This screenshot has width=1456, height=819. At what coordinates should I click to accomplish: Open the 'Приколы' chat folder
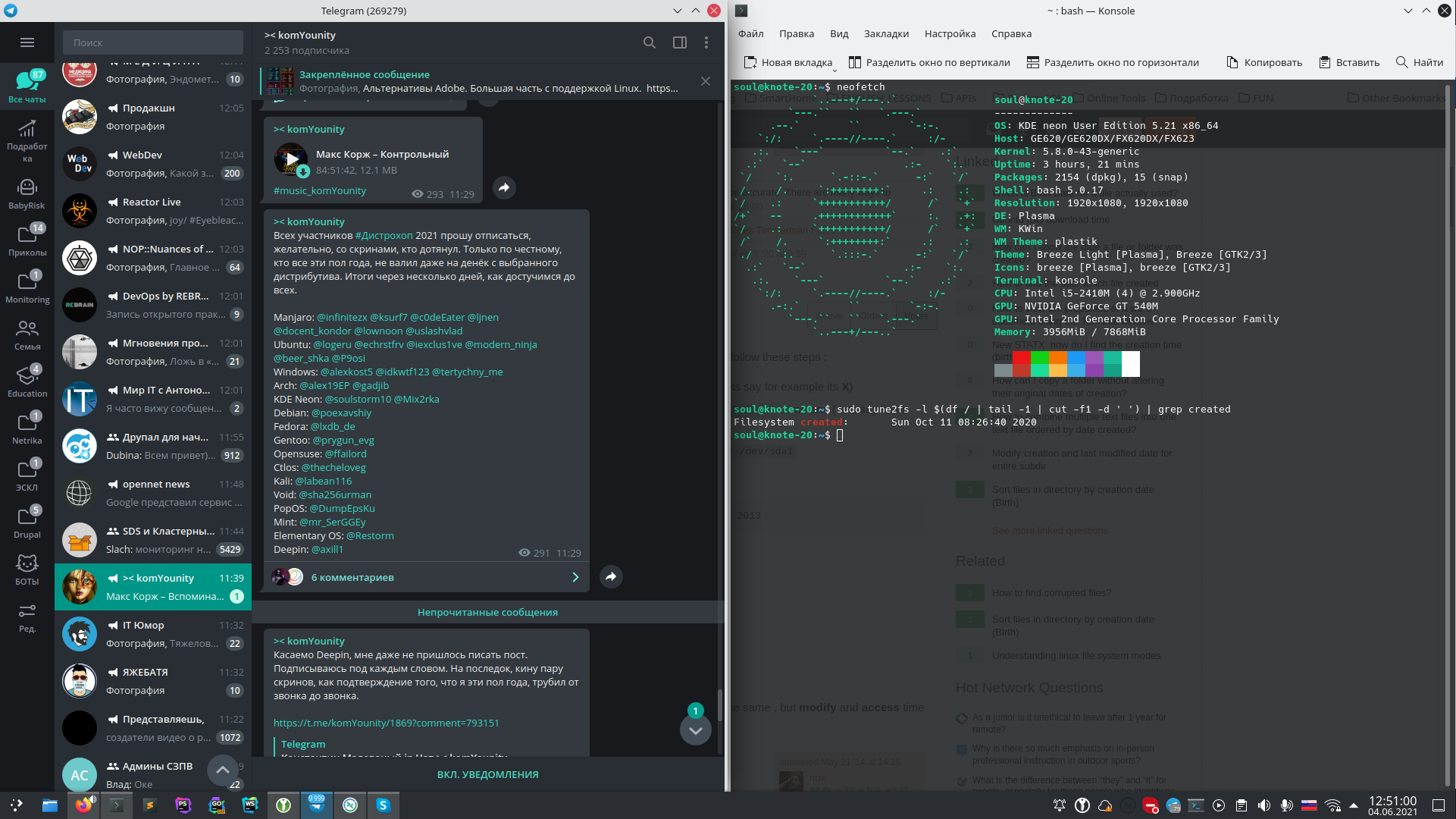click(x=27, y=240)
